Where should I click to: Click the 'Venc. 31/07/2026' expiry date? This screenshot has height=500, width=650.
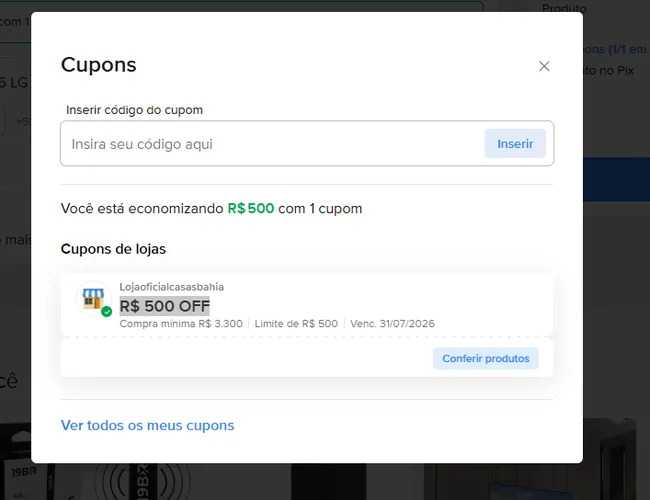click(x=392, y=323)
